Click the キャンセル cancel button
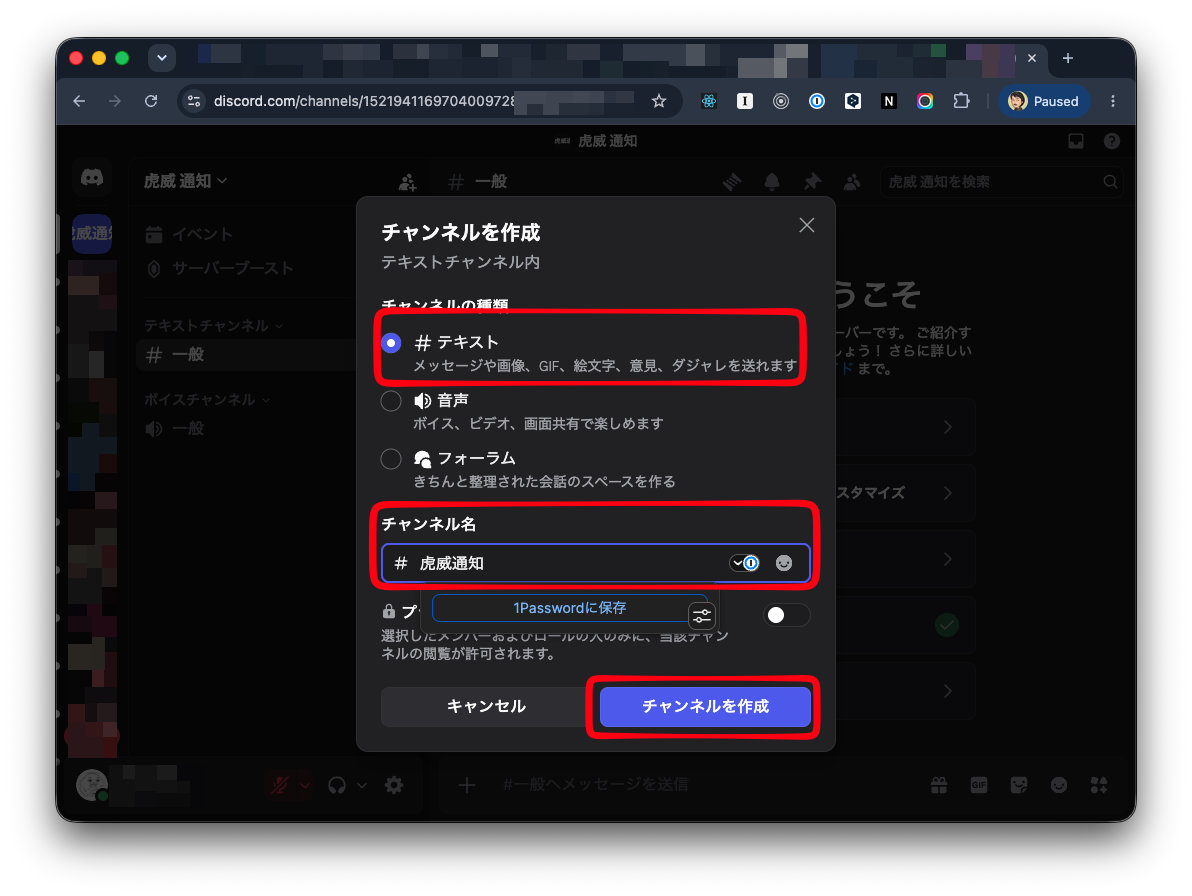The image size is (1192, 896). click(x=486, y=707)
